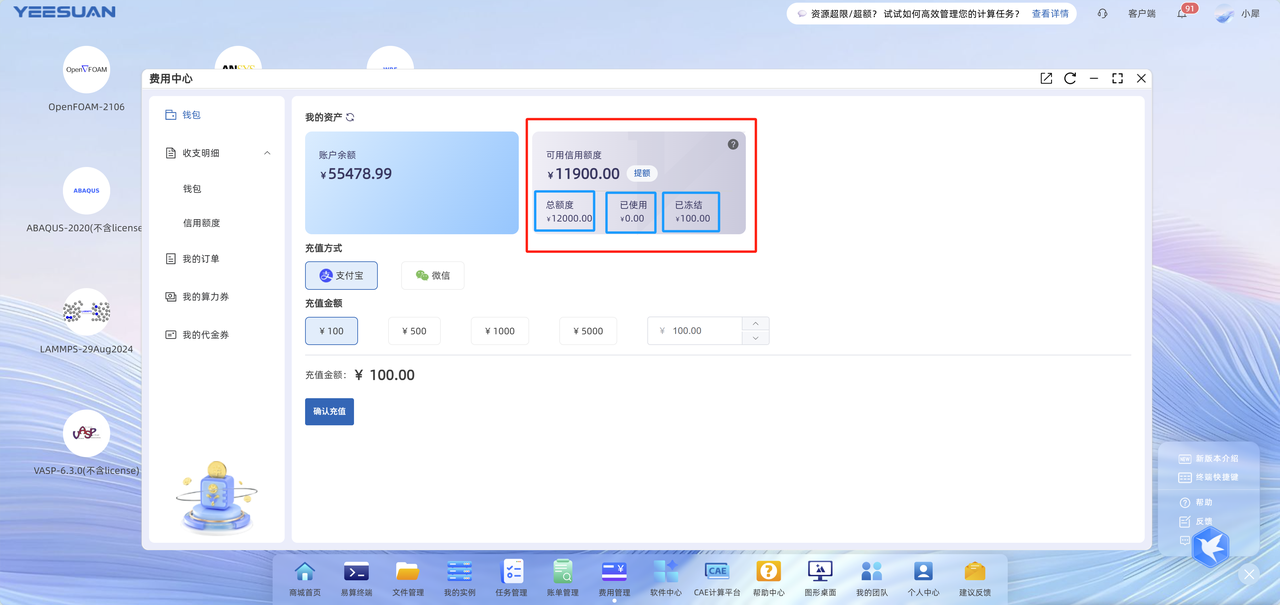Click the 查看详情 link in the banner
This screenshot has width=1280, height=605.
(1050, 14)
